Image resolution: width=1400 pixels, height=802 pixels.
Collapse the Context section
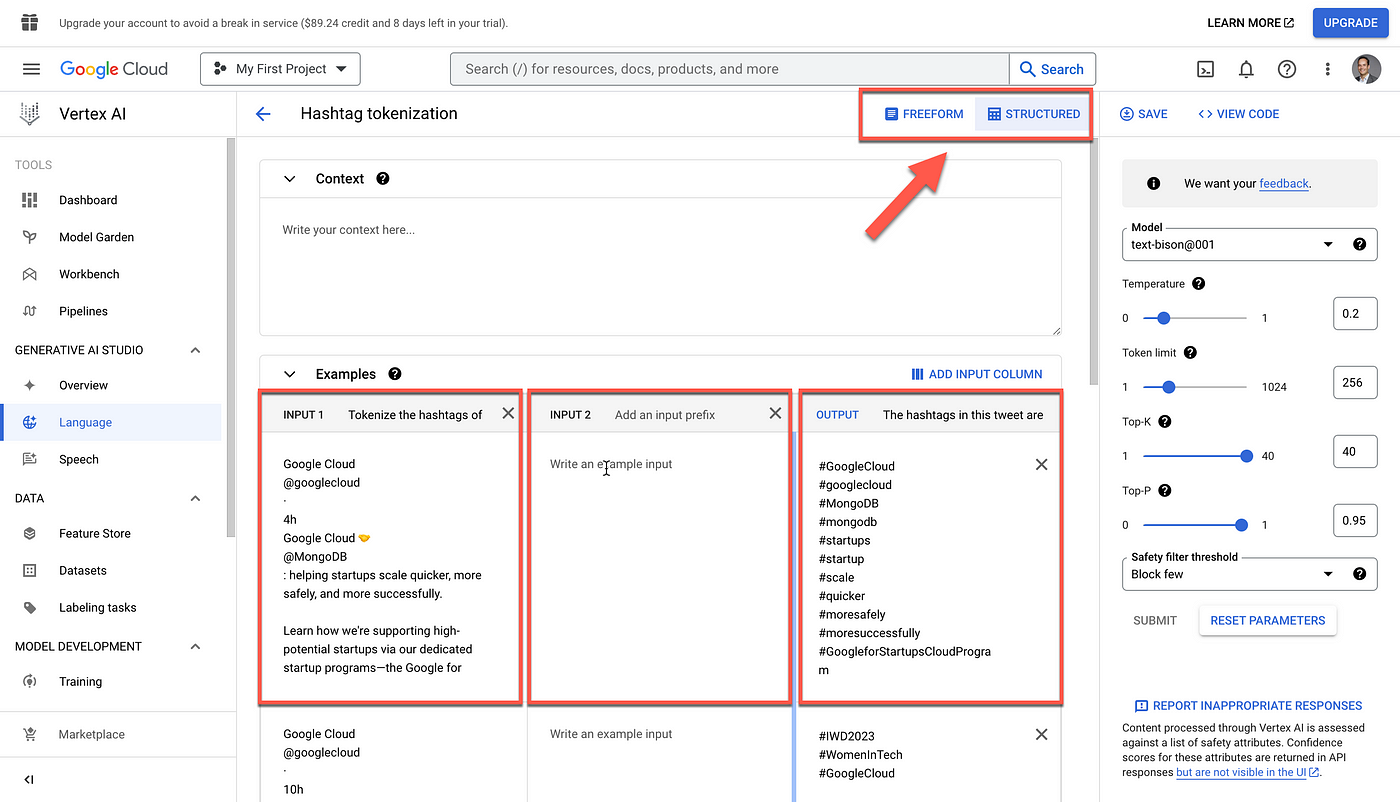(x=290, y=179)
